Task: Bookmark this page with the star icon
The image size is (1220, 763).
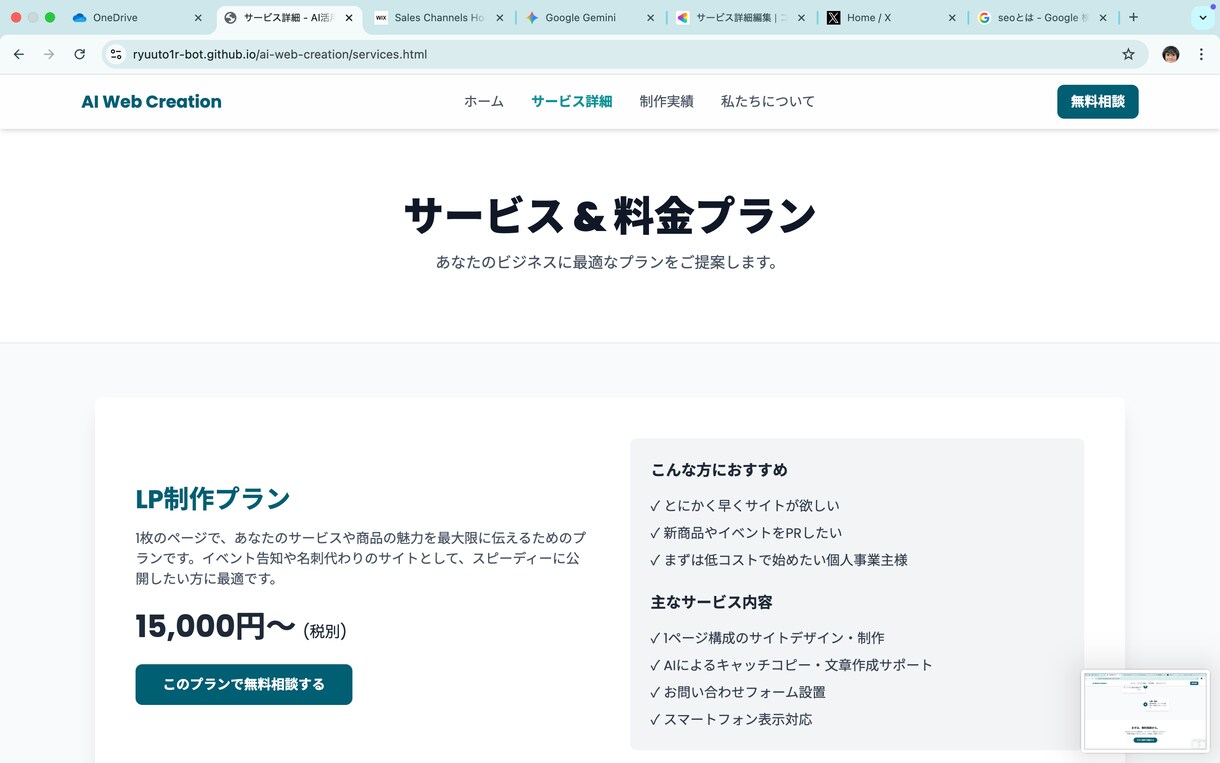Action: point(1128,54)
